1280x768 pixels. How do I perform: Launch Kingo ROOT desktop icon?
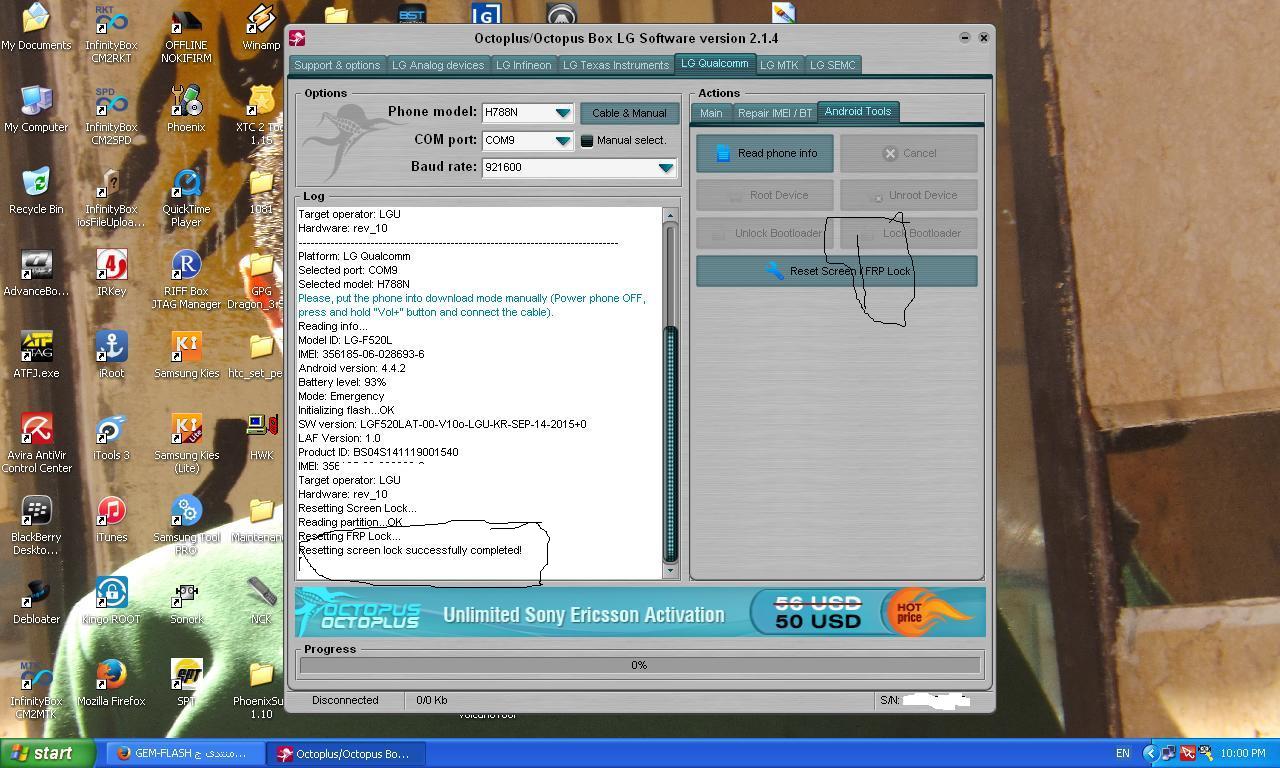(111, 601)
